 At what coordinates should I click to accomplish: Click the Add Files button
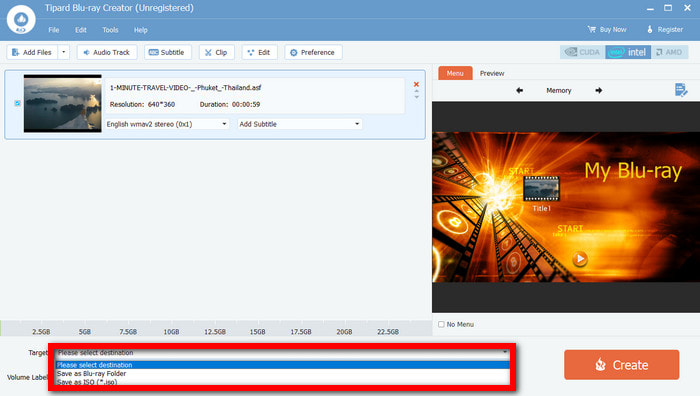coord(32,52)
